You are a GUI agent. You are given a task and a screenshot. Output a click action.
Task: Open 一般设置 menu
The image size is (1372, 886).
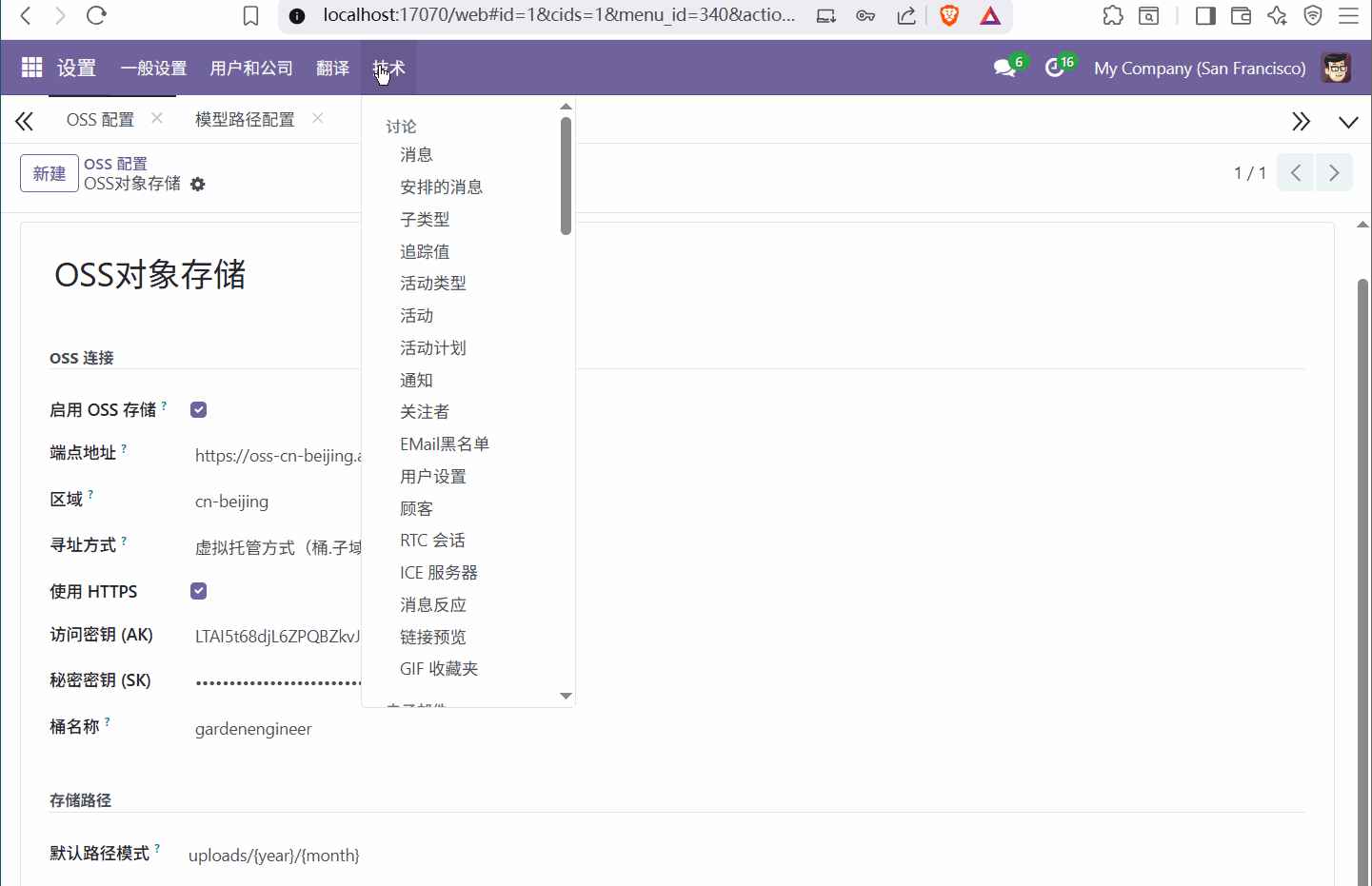[153, 69]
